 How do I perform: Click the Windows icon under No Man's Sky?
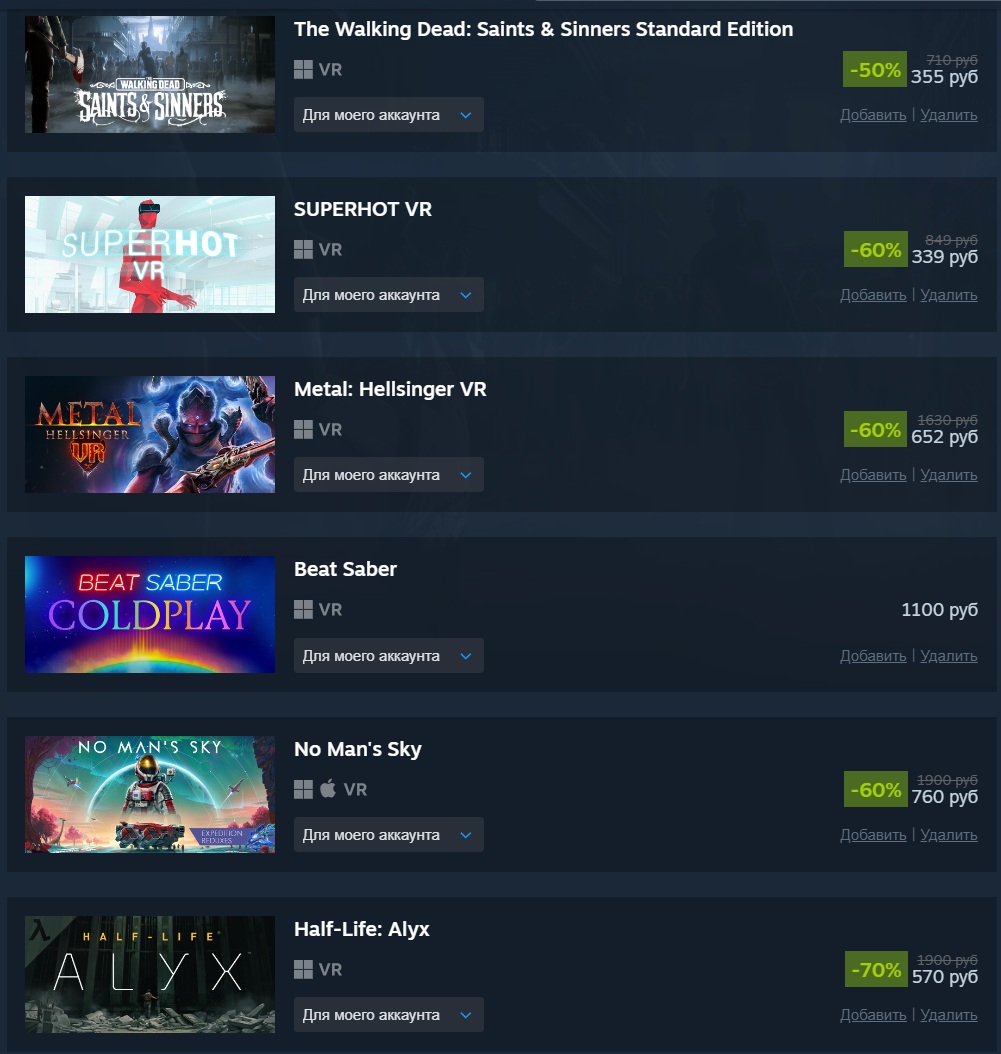click(x=303, y=789)
